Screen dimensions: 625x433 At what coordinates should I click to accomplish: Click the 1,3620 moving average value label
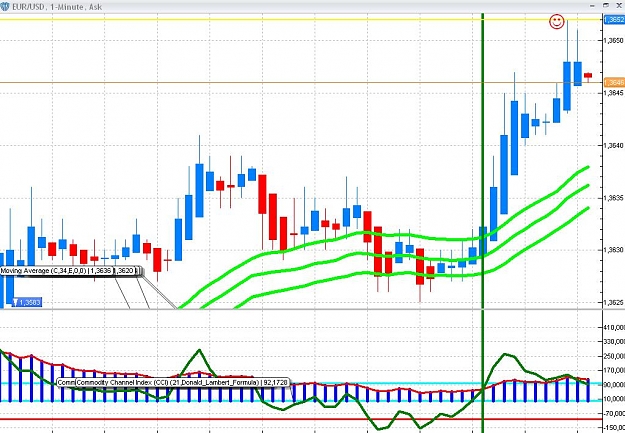(x=126, y=271)
